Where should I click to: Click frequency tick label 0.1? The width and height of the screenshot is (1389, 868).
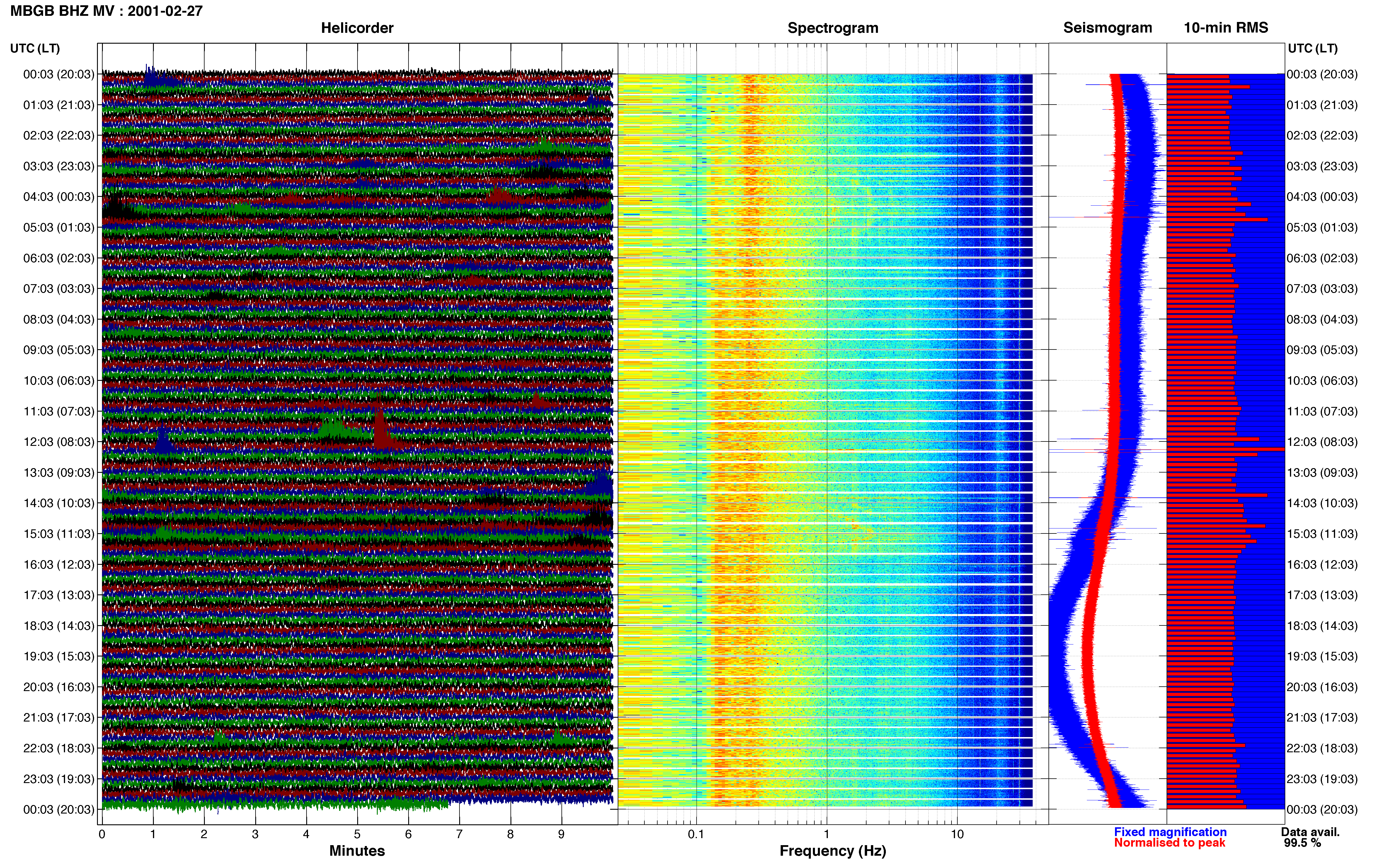coord(696,835)
